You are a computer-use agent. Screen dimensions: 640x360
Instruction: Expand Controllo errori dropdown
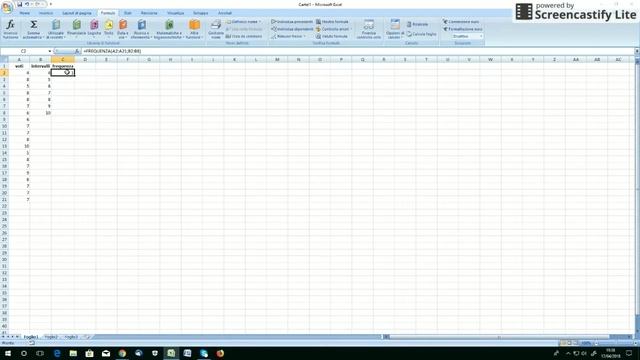[351, 29]
